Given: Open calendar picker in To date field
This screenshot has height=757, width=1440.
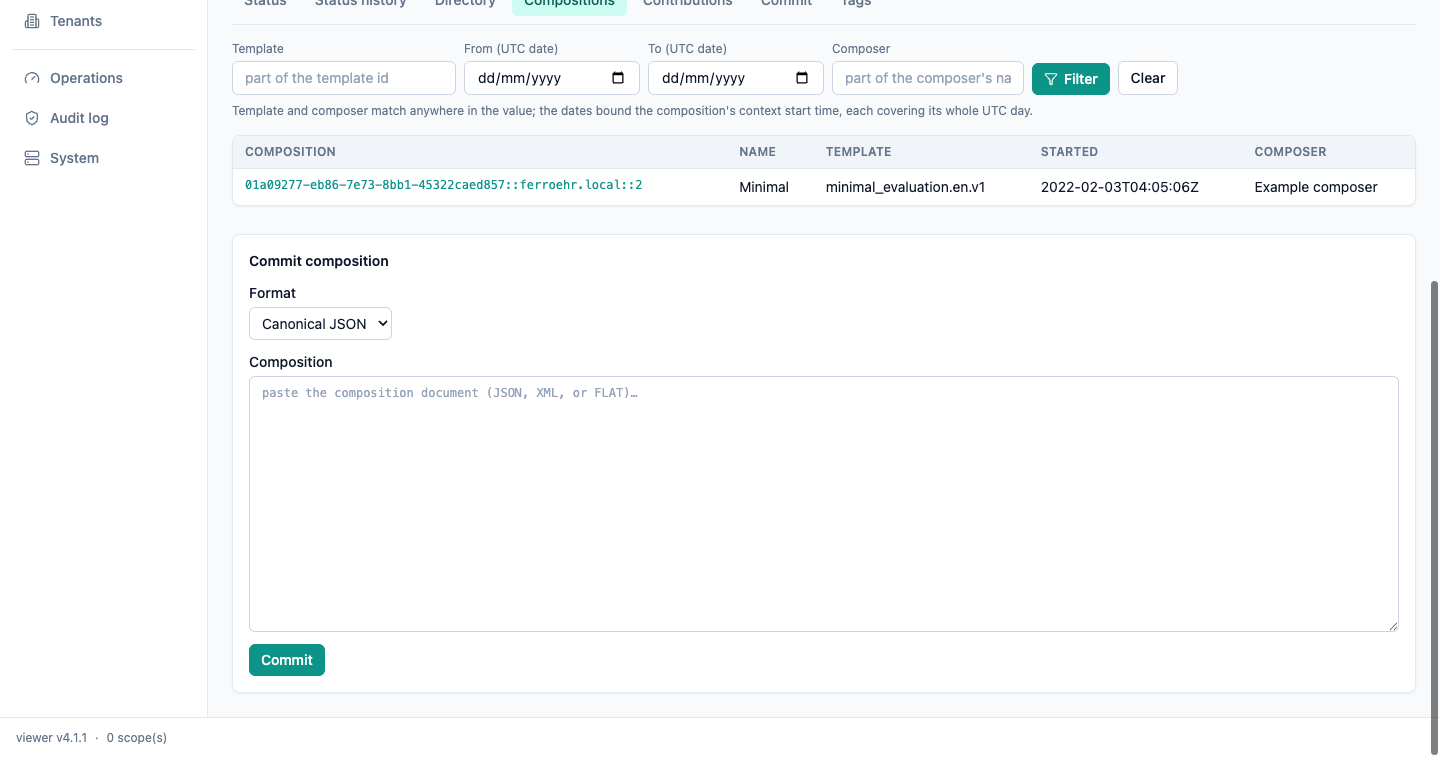Looking at the screenshot, I should [802, 78].
